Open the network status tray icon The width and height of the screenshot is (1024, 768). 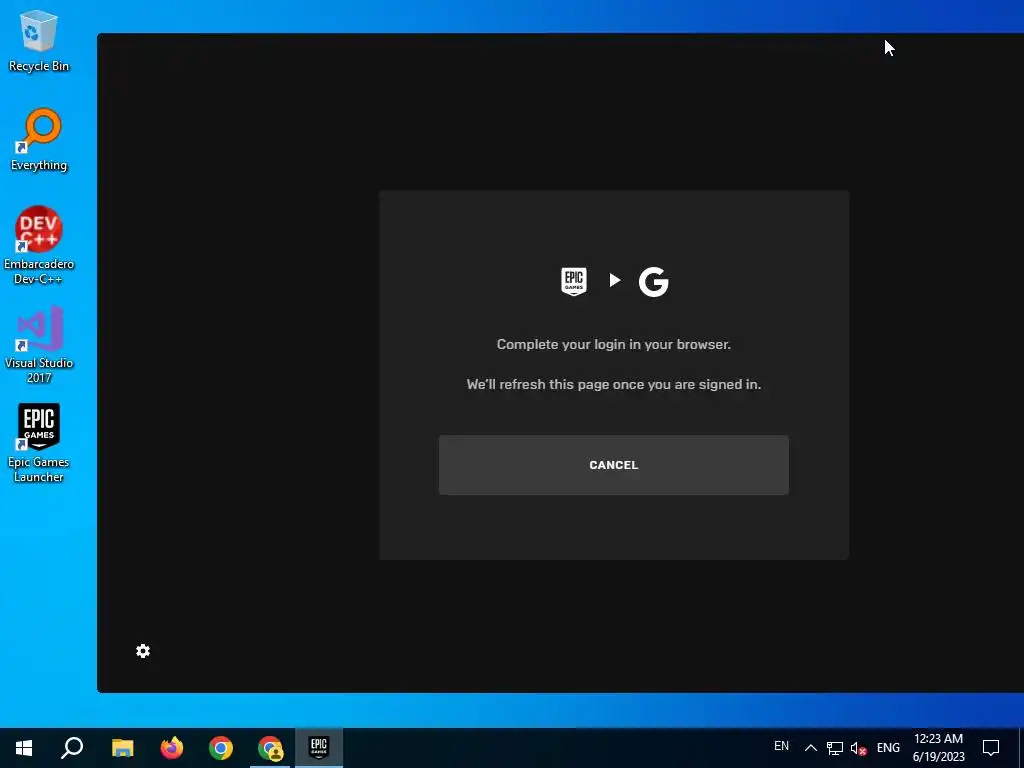coord(835,748)
